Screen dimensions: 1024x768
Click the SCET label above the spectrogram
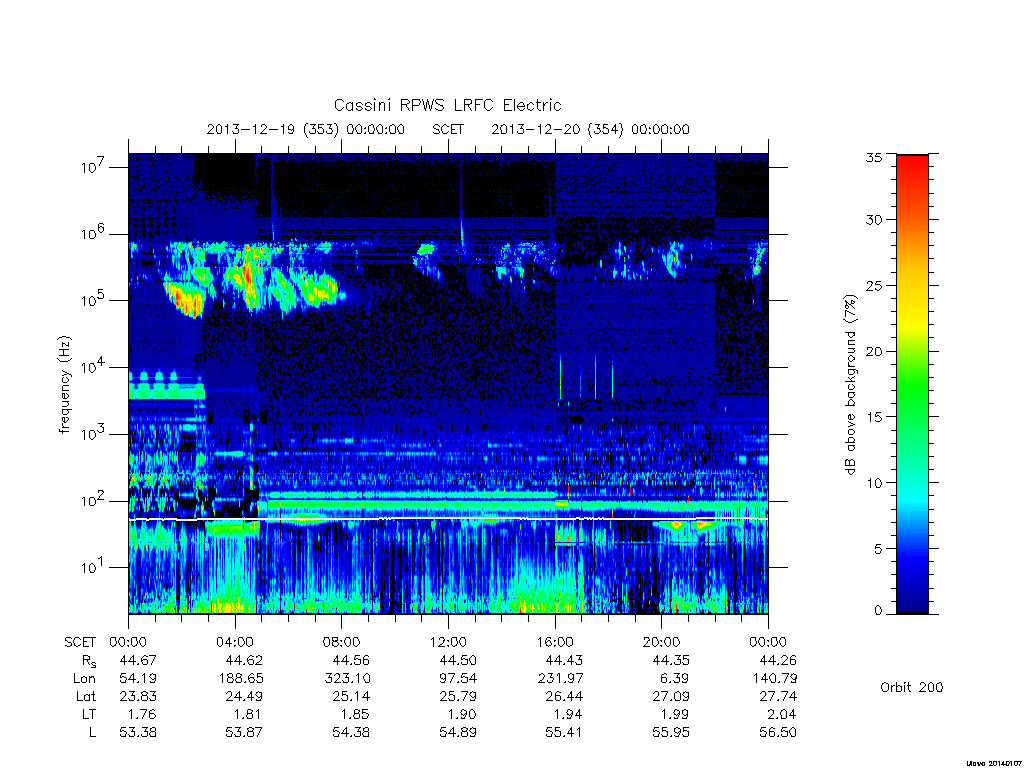(448, 129)
